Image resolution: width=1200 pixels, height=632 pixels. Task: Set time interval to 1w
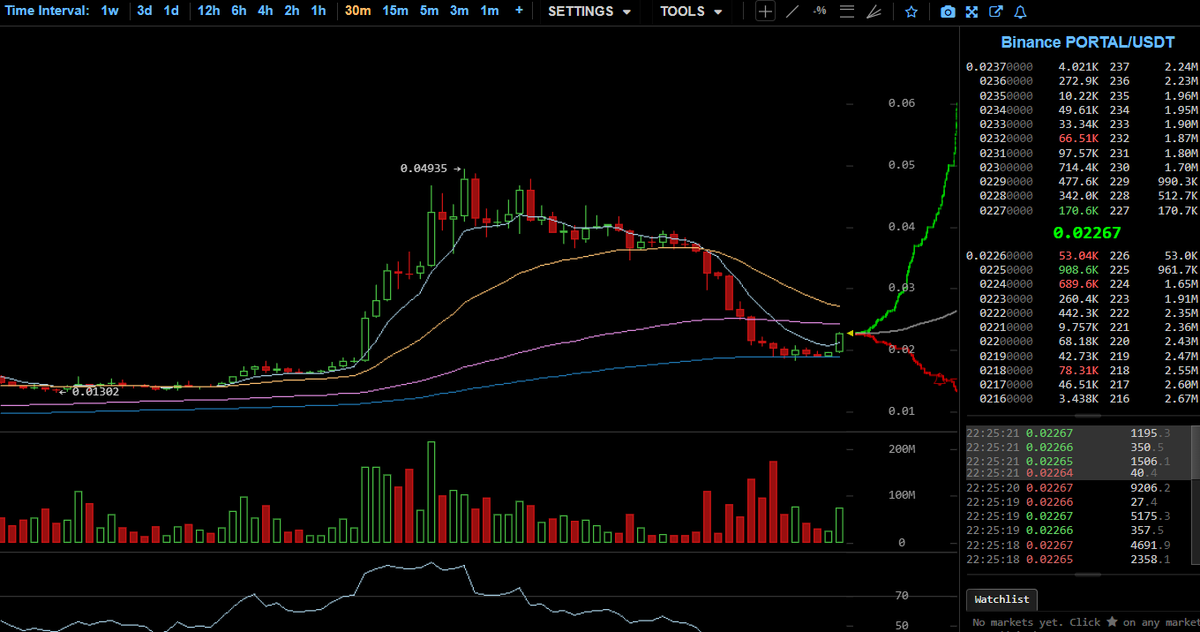(x=110, y=11)
